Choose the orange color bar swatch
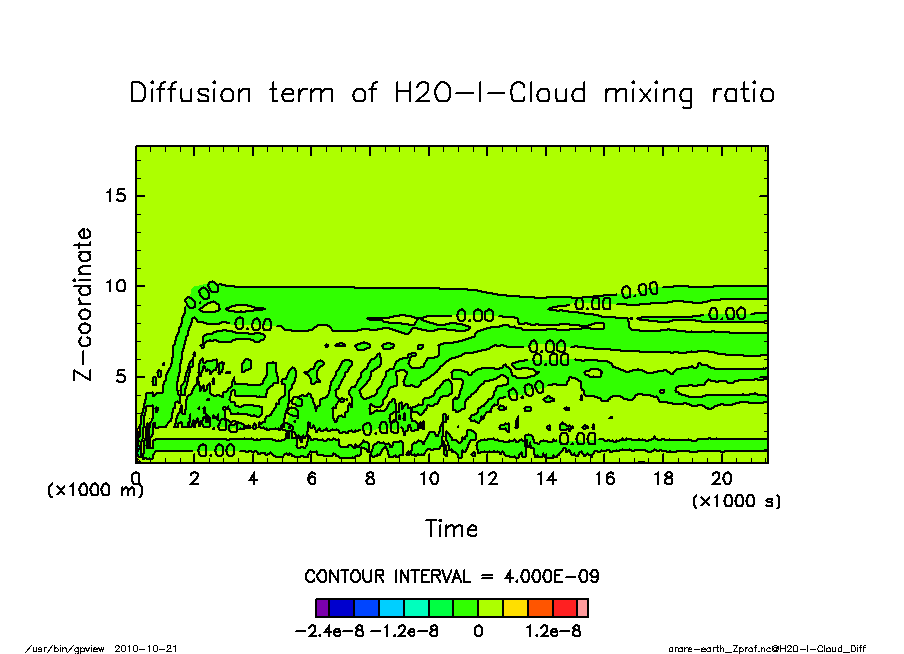Image resolution: width=904 pixels, height=654 pixels. point(540,608)
